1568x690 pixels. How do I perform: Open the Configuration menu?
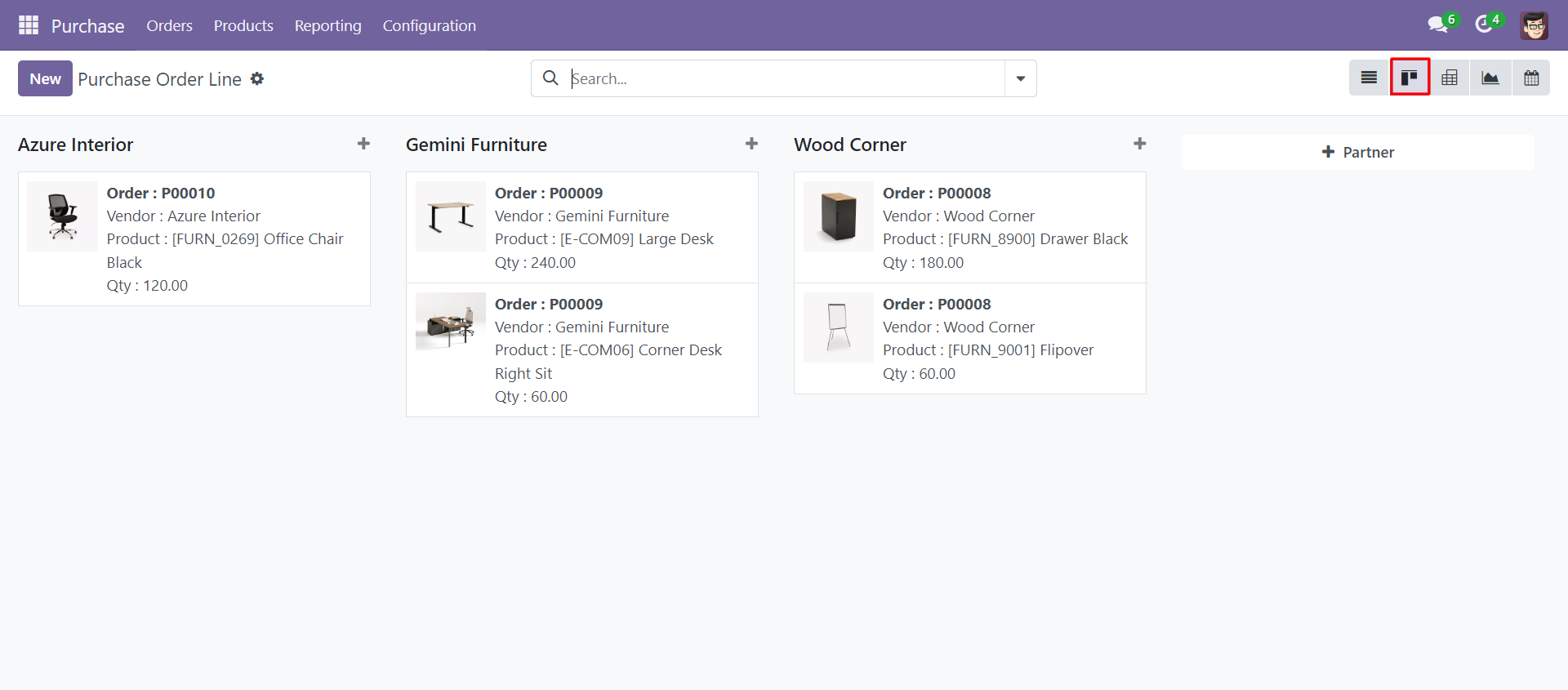tap(429, 25)
